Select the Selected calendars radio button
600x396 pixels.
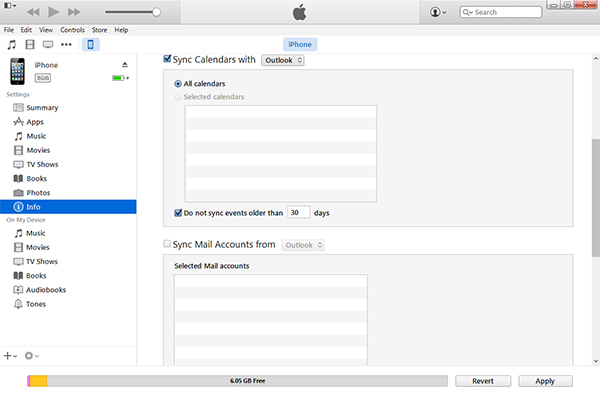tap(178, 97)
